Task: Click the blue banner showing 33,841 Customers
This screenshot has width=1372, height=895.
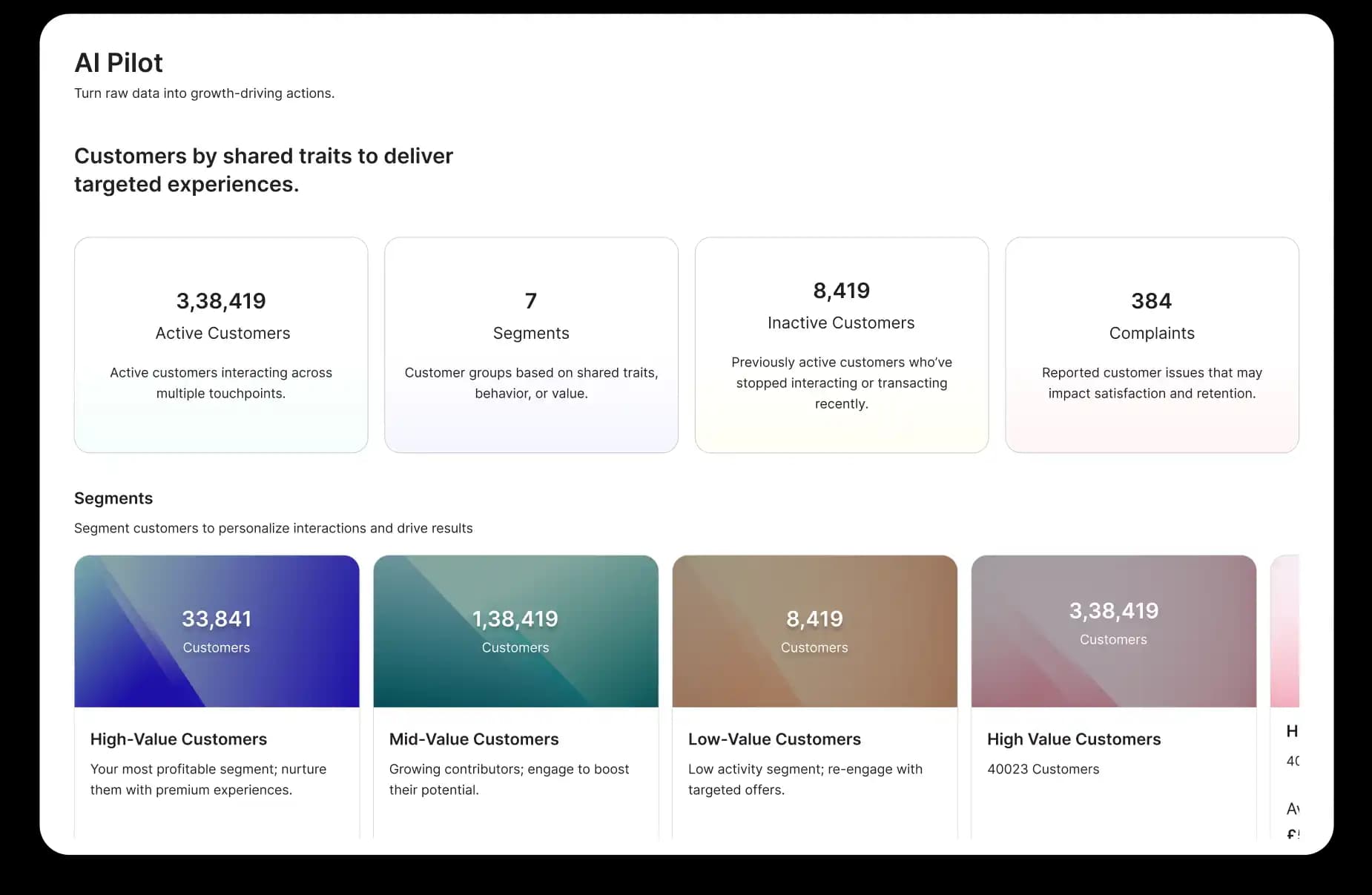Action: 217,631
